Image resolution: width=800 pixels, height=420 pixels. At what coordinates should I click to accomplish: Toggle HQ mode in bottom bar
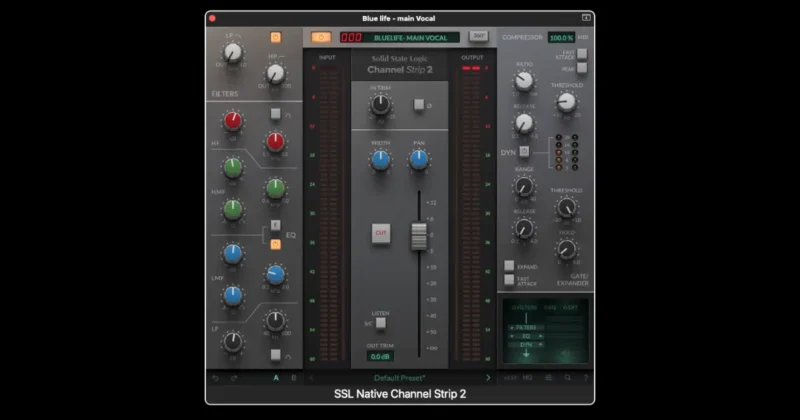pyautogui.click(x=528, y=378)
